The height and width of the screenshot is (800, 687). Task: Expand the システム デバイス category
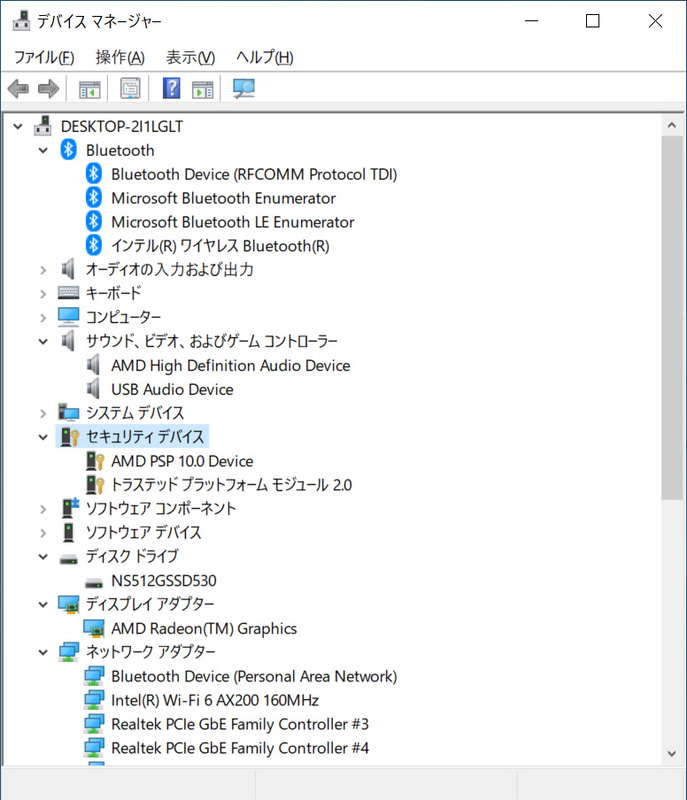(43, 413)
